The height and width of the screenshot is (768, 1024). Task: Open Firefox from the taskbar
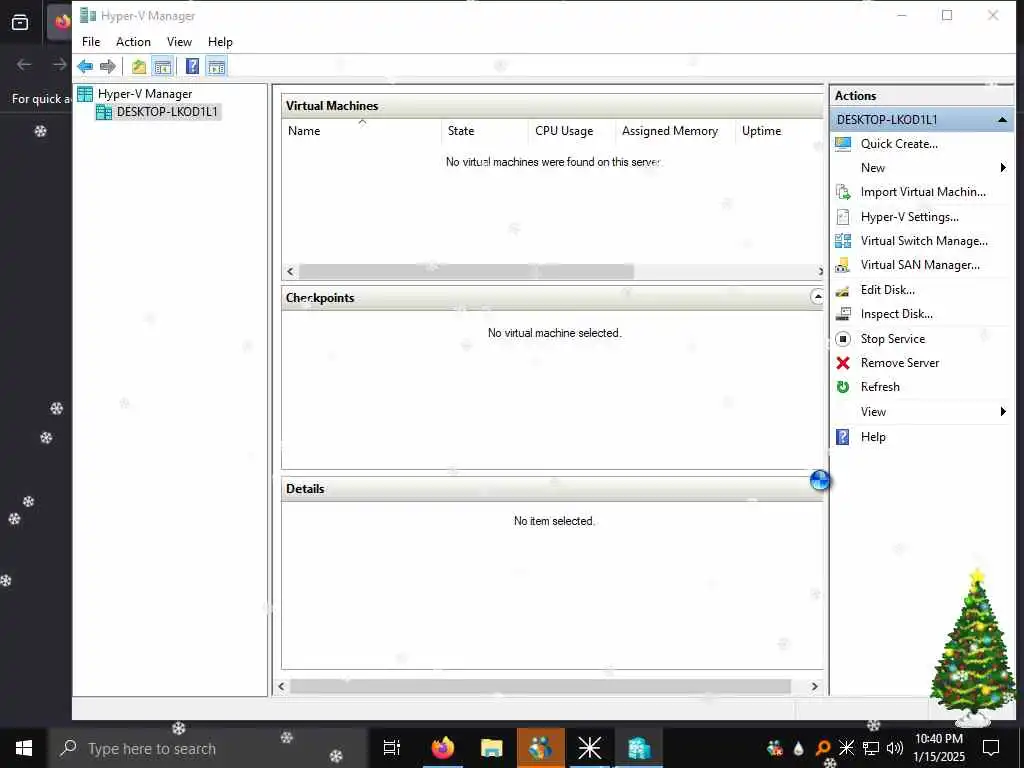[x=443, y=748]
